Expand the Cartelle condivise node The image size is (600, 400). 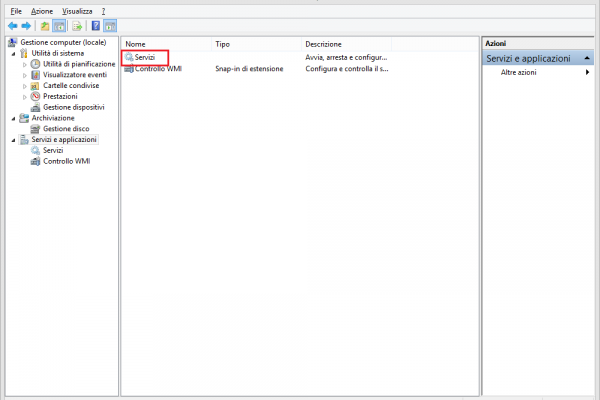pyautogui.click(x=25, y=86)
